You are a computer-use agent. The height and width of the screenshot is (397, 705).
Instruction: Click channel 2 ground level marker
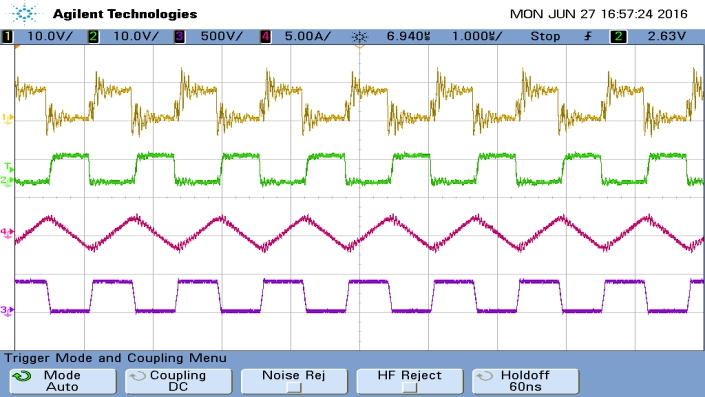click(x=7, y=181)
